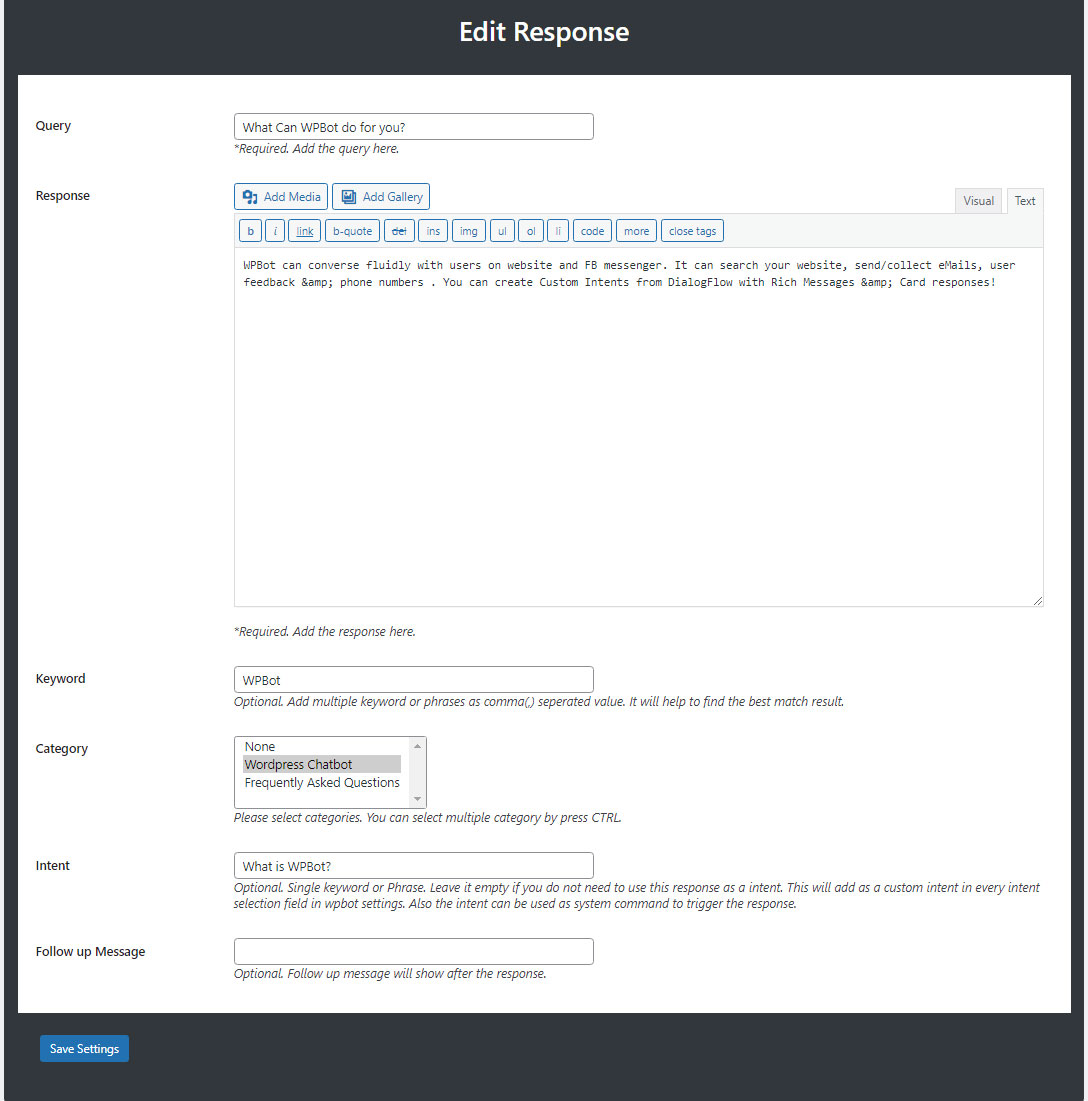The image size is (1088, 1101).
Task: Click the Category label
Action: tap(62, 749)
